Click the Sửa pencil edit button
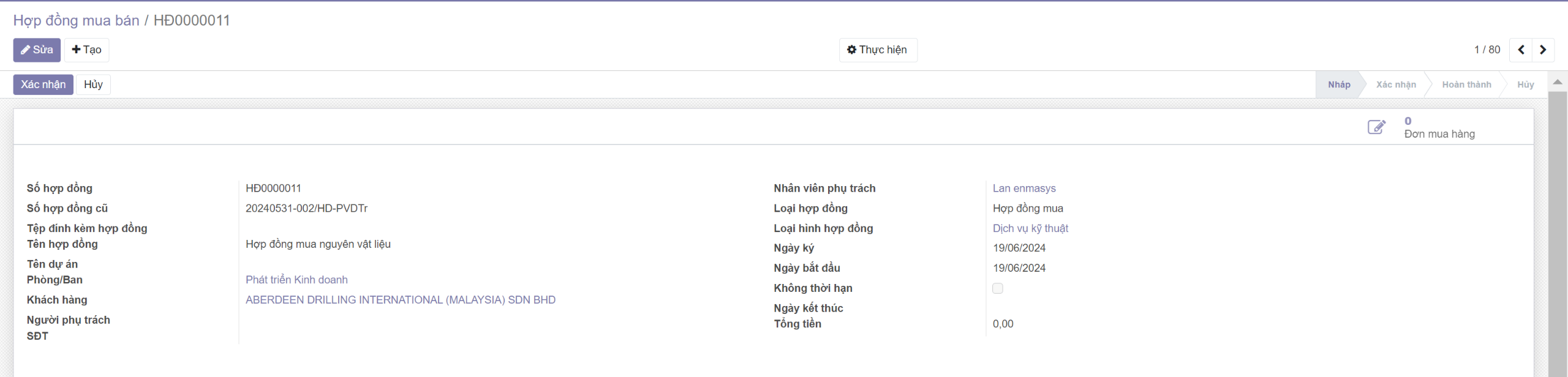Screen dimensions: 1568x377 pos(37,50)
